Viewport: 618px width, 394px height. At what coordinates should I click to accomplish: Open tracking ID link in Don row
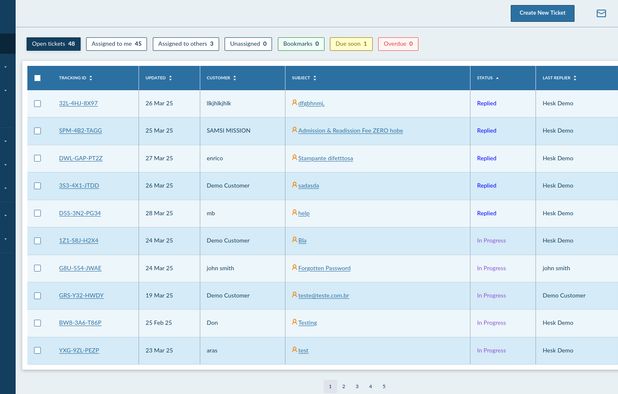pyautogui.click(x=80, y=323)
